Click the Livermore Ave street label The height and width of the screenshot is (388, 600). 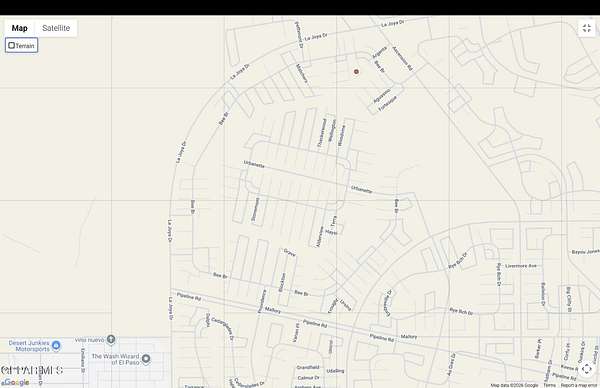(x=521, y=266)
